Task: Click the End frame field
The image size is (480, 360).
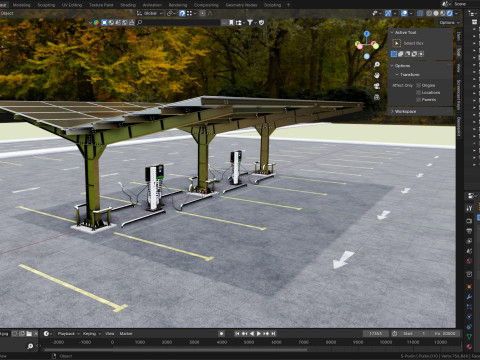Action: coord(445,333)
